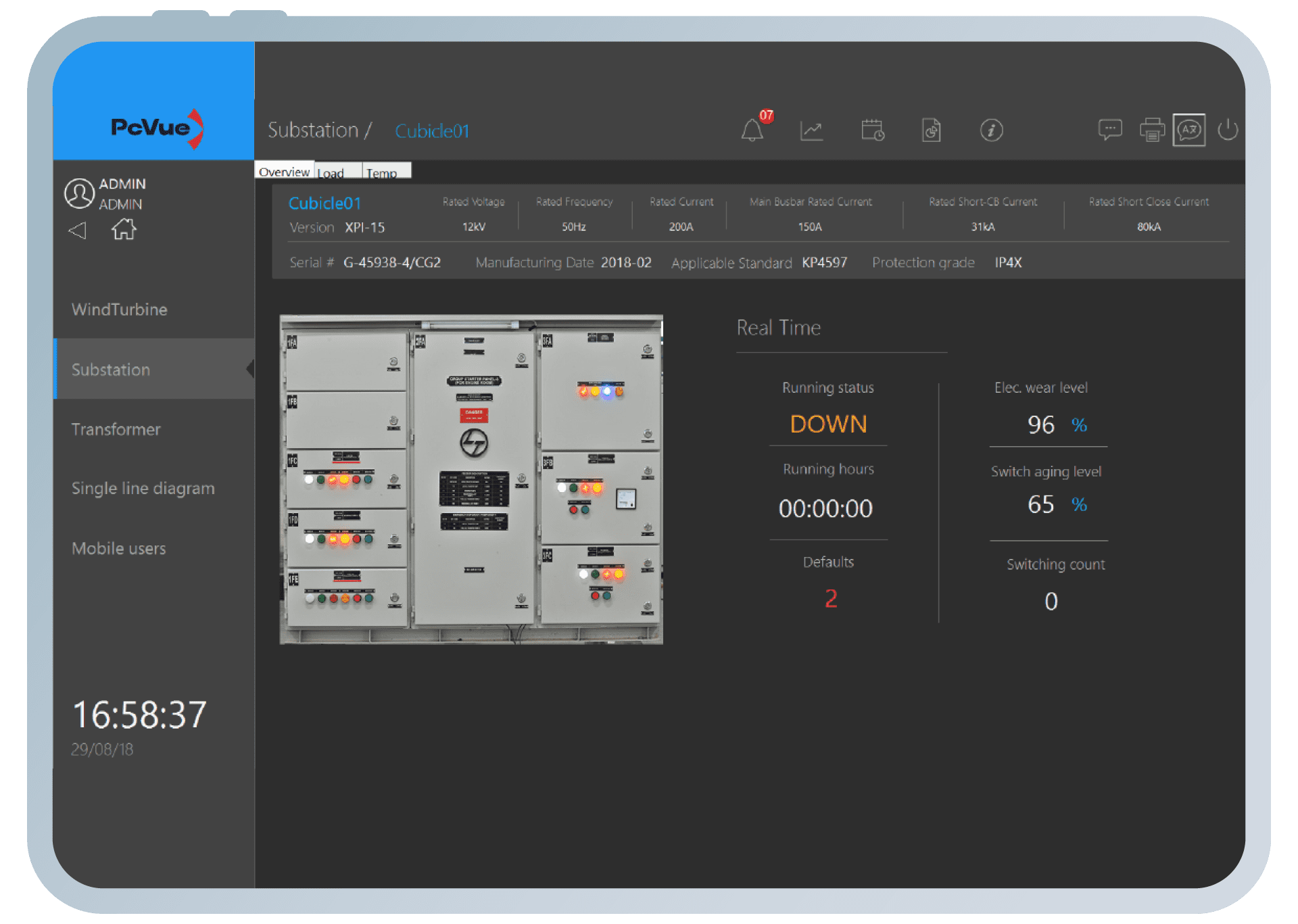Click the ADMIN user profile icon
Image resolution: width=1298 pixels, height=924 pixels.
coord(79,193)
